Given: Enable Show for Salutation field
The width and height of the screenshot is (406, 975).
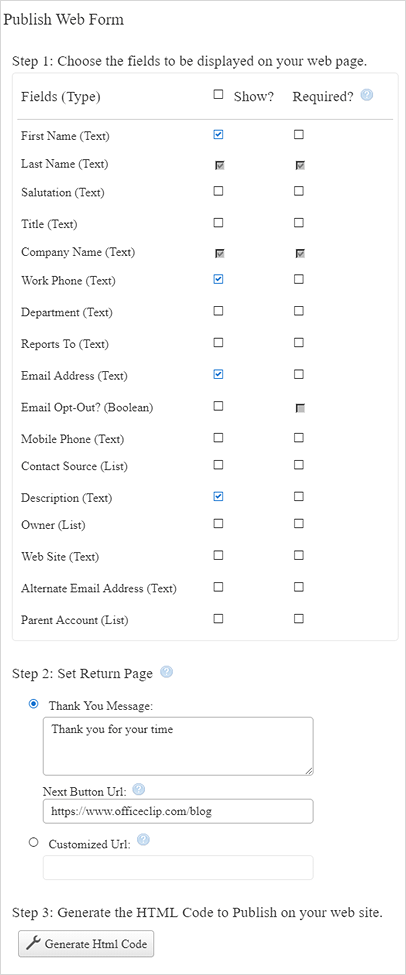Looking at the screenshot, I should point(218,191).
